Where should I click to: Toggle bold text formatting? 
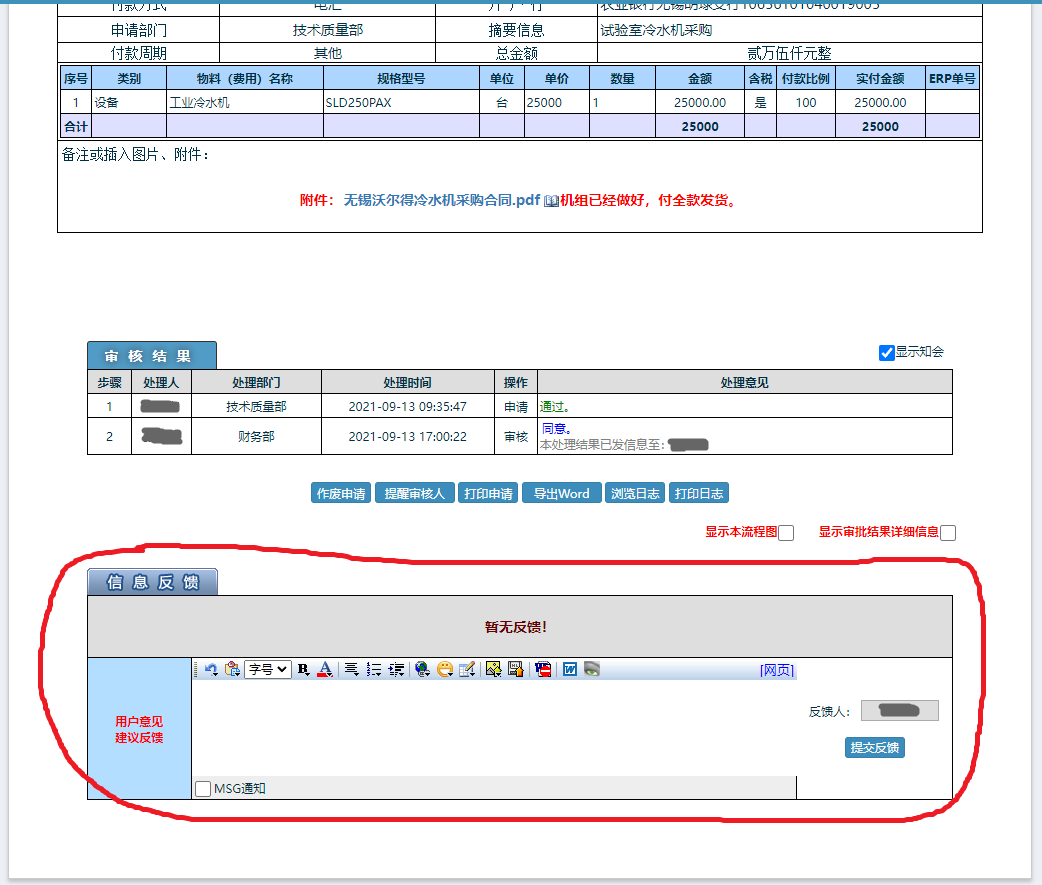(304, 669)
